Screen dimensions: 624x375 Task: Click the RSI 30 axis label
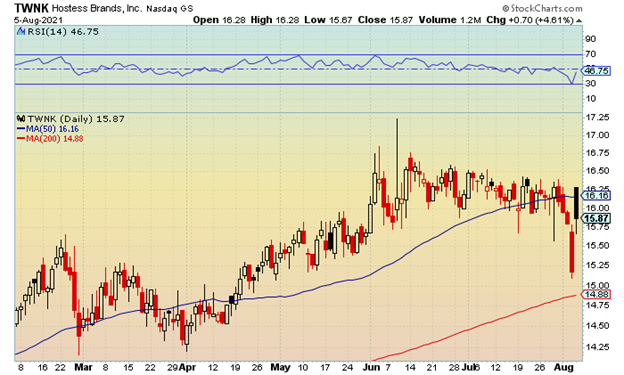590,84
